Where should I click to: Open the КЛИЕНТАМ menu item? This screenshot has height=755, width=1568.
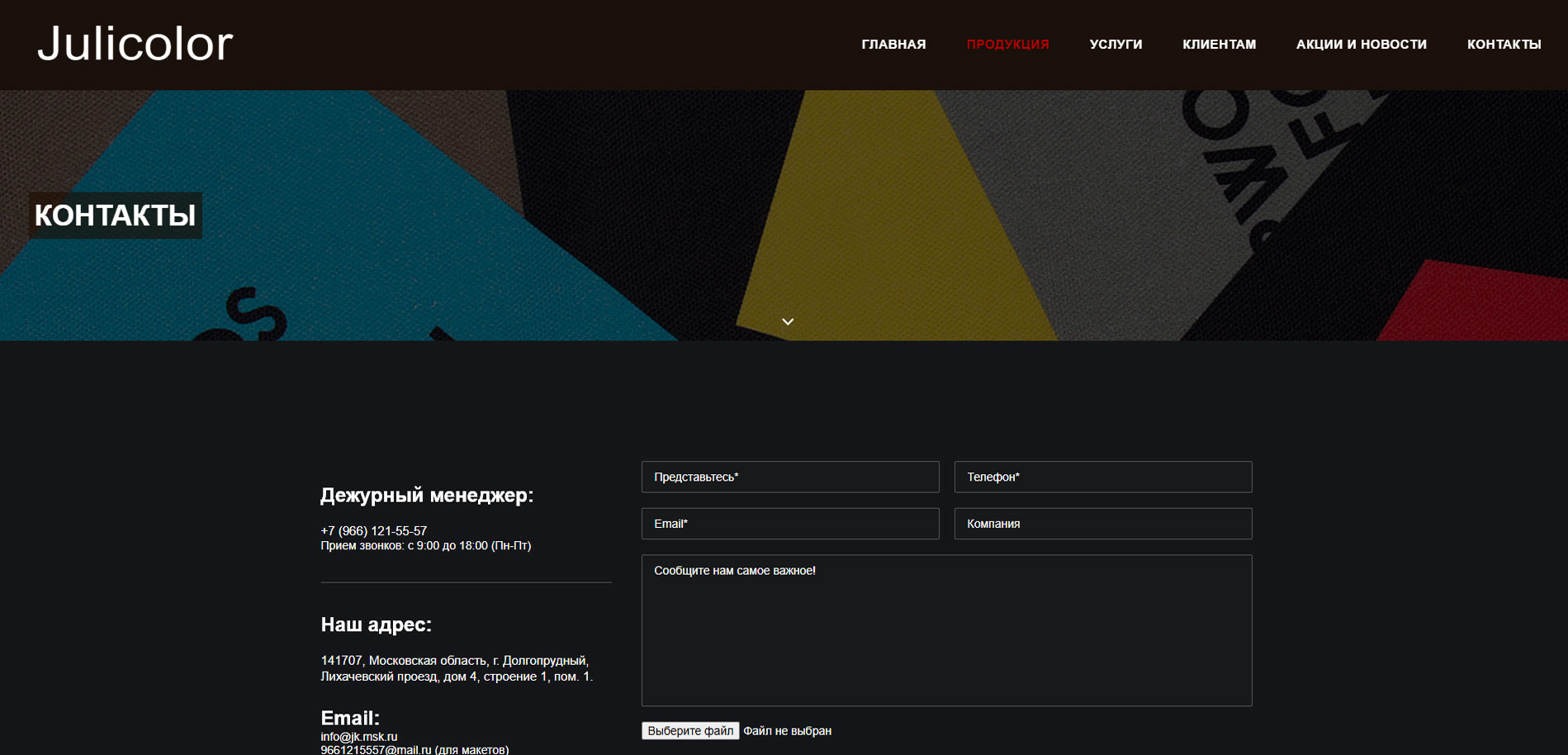[1219, 45]
